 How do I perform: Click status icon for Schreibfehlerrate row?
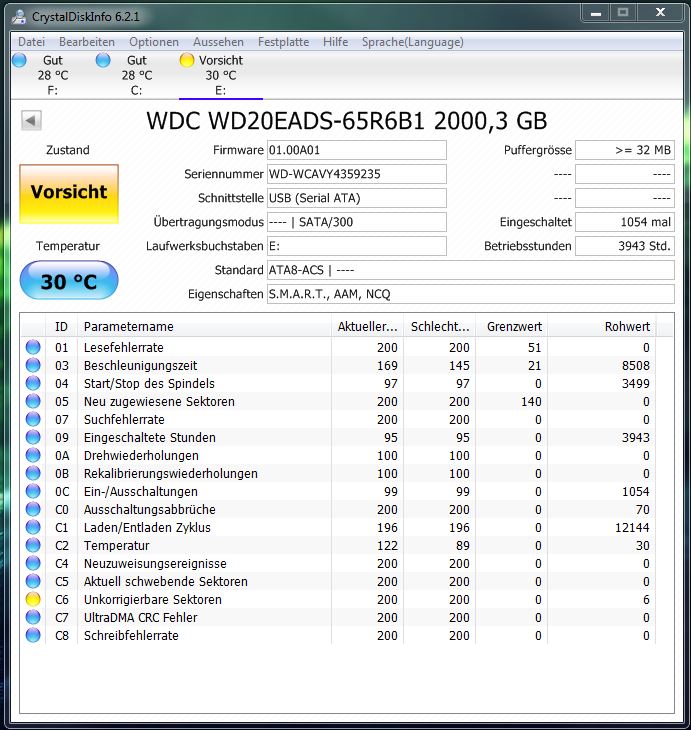click(33, 635)
